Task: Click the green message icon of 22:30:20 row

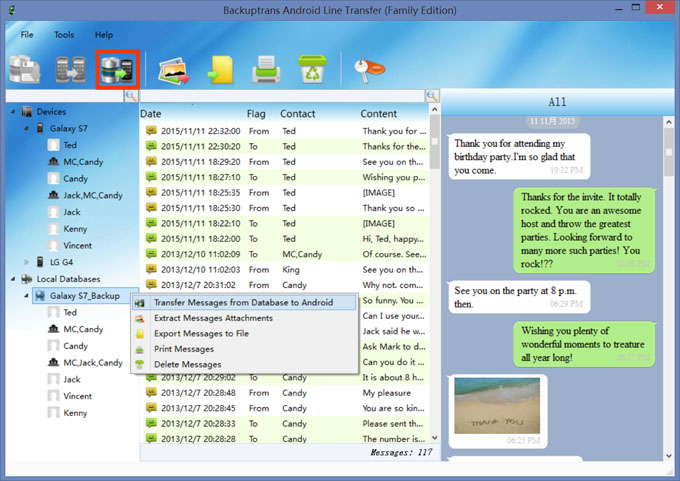Action: 151,146
